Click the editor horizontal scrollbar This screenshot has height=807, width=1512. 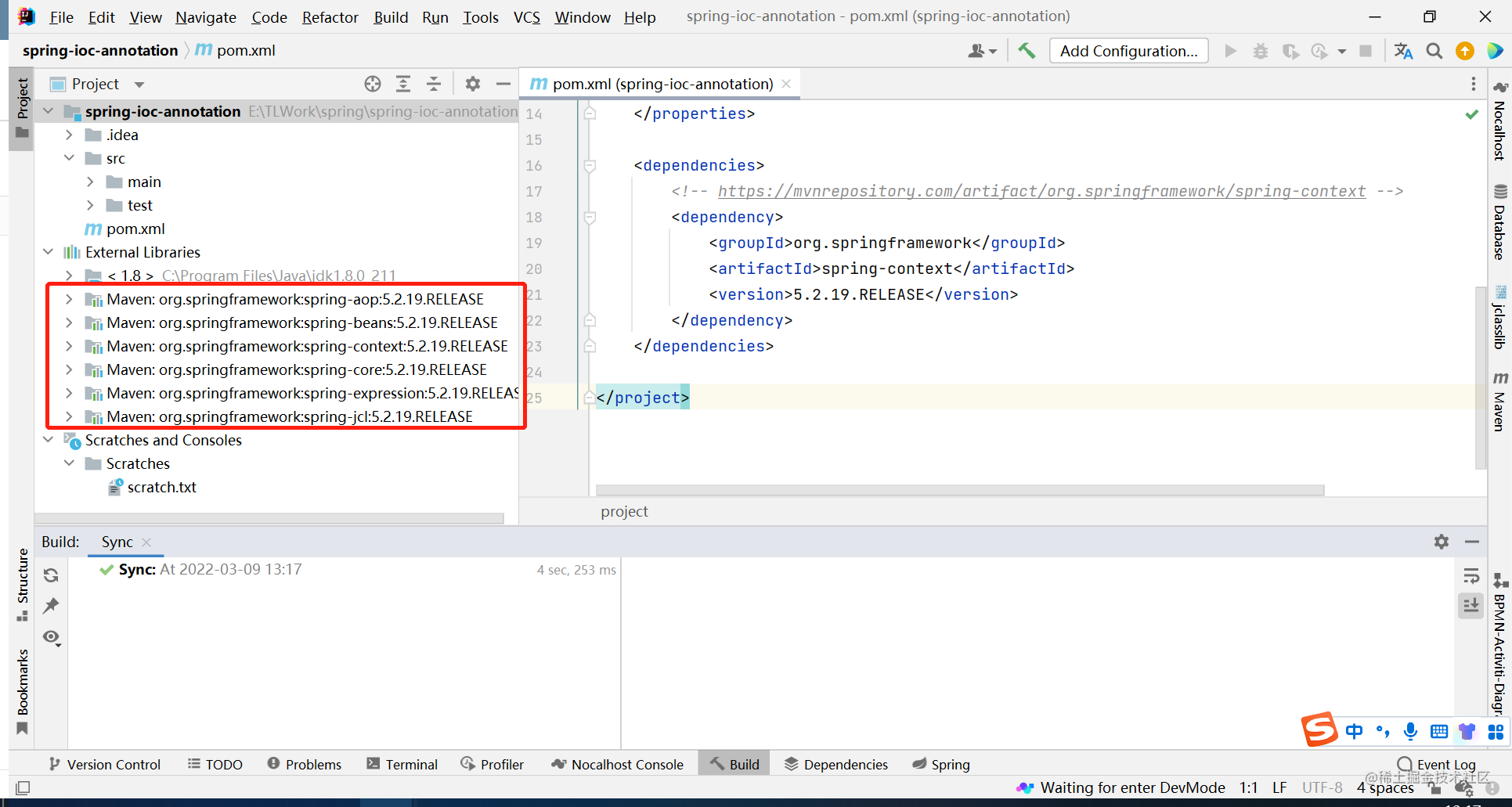[960, 490]
